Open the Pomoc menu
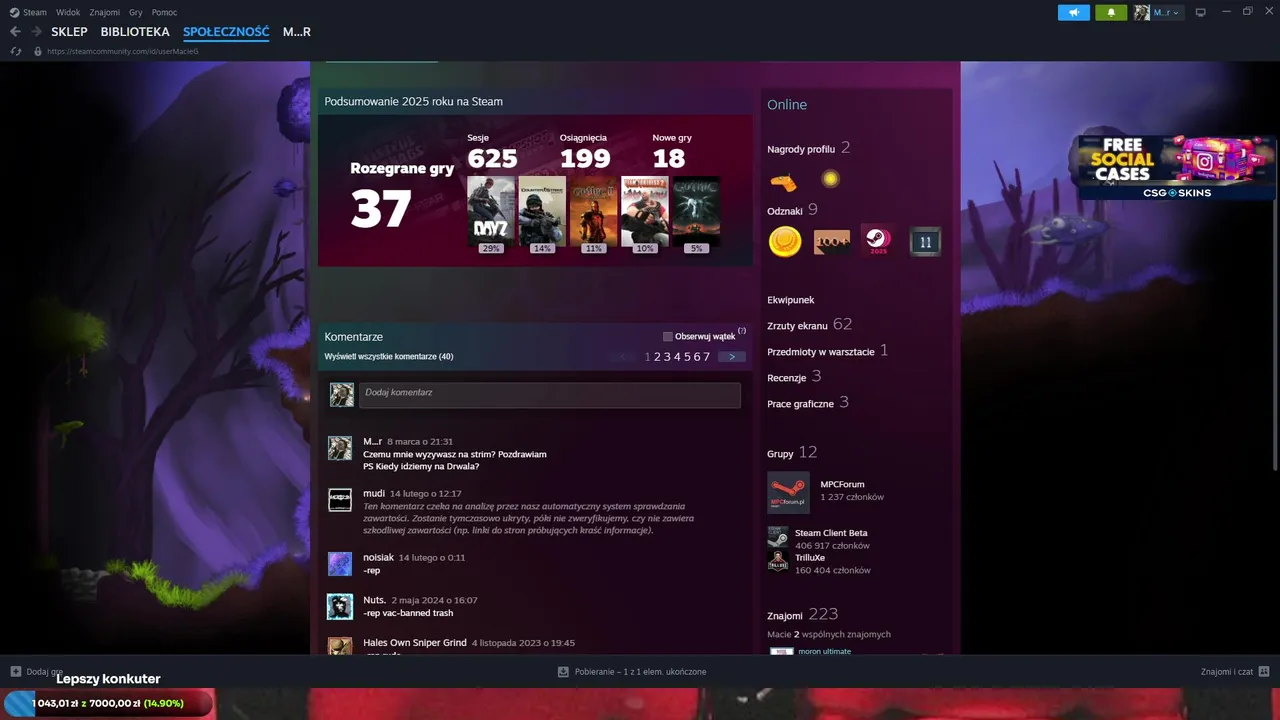 pyautogui.click(x=165, y=12)
